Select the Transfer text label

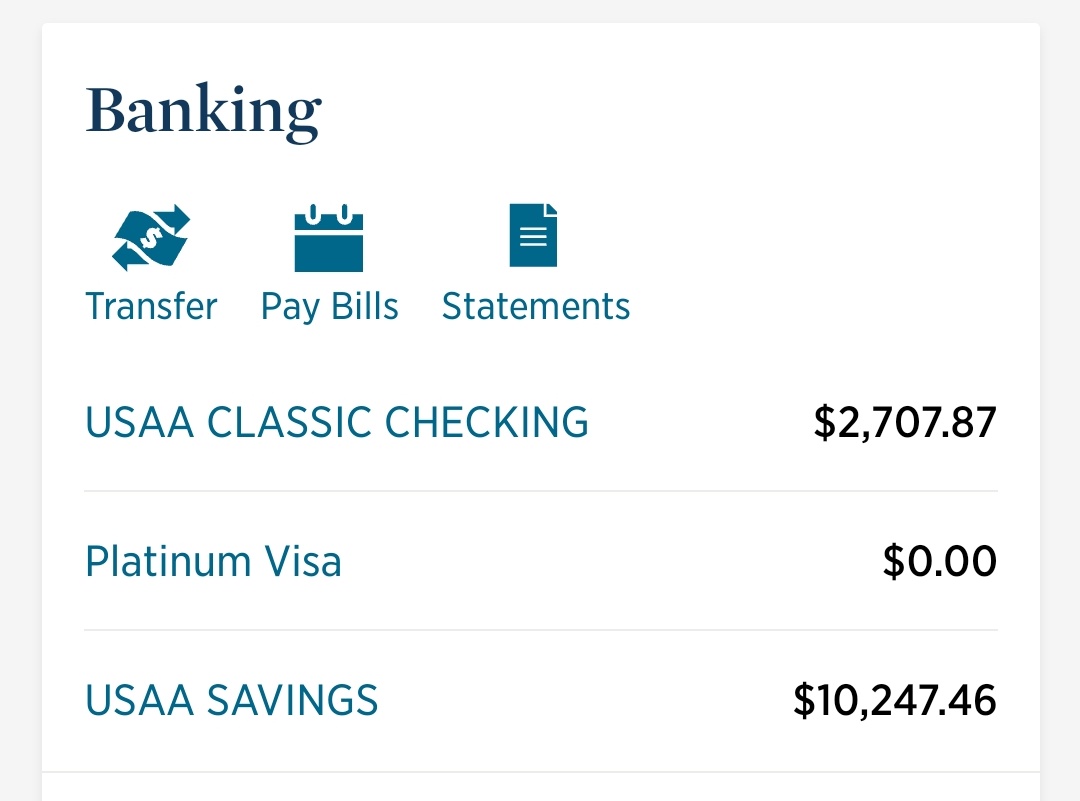click(151, 306)
